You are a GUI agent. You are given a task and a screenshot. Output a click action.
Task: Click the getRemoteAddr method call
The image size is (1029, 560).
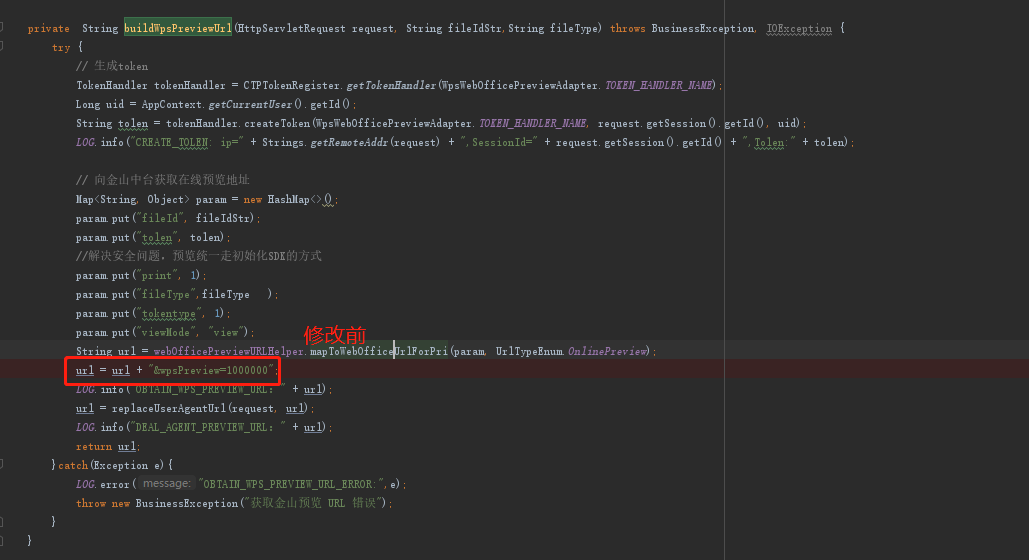point(350,142)
